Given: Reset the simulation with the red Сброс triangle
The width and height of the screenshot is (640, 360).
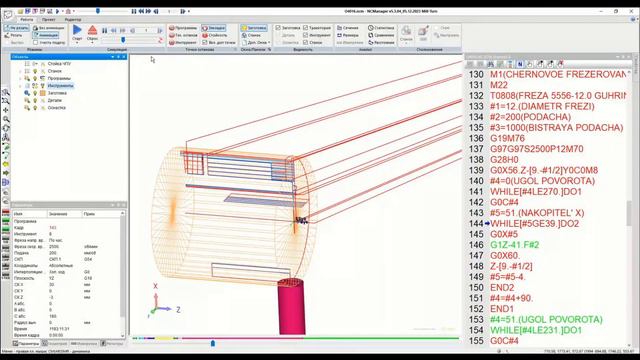Looking at the screenshot, I should 93,30.
